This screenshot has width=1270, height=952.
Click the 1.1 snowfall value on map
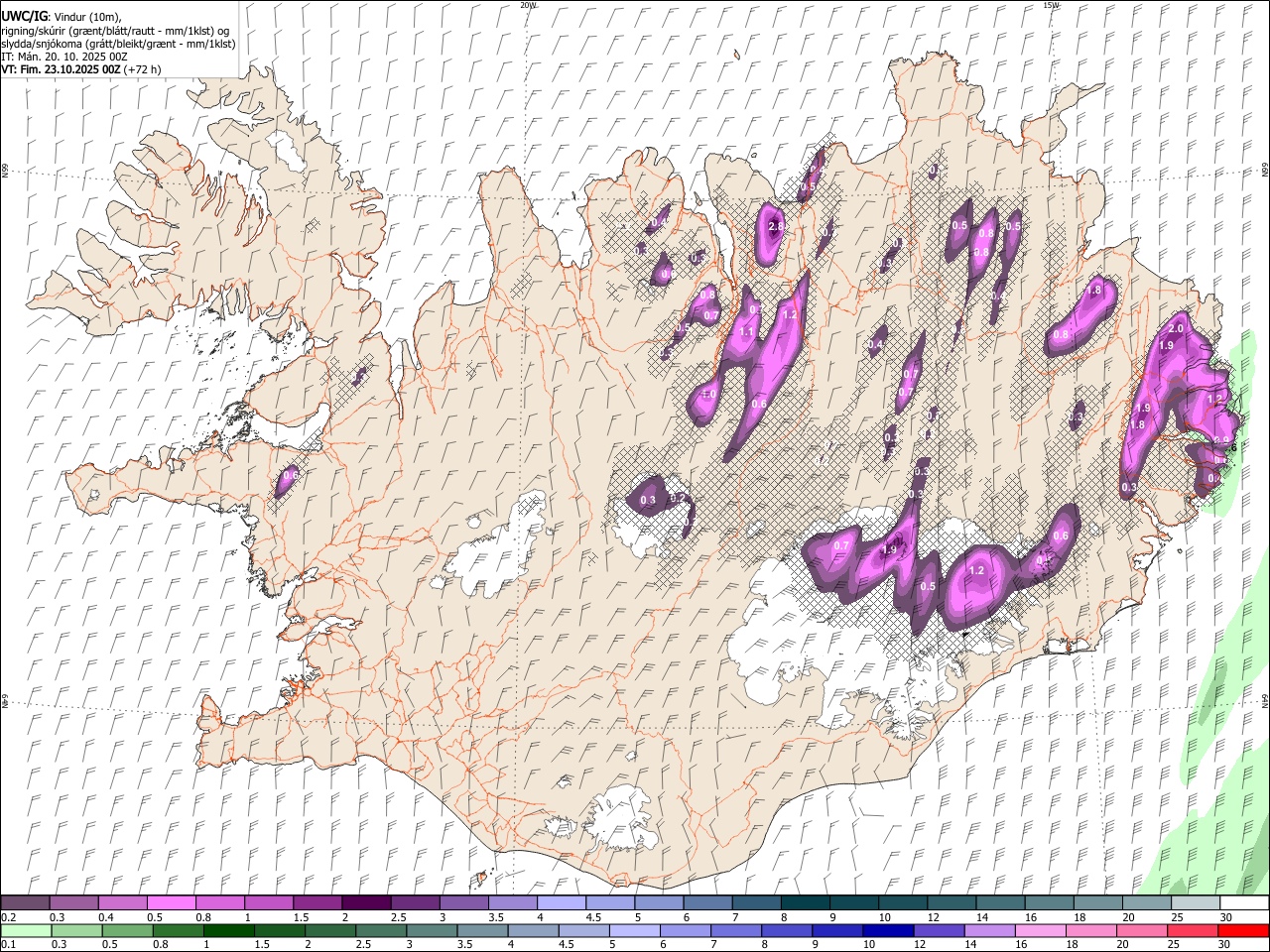747,332
